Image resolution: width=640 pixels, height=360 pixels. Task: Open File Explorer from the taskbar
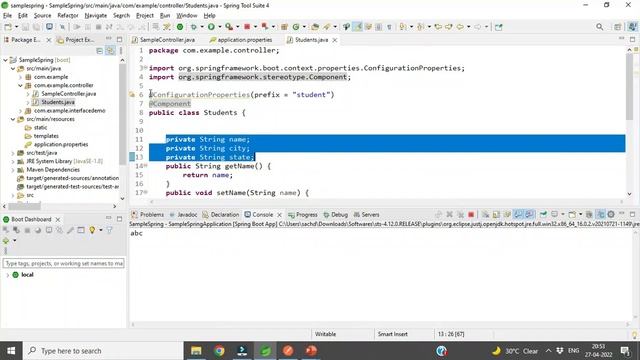[x=196, y=351]
